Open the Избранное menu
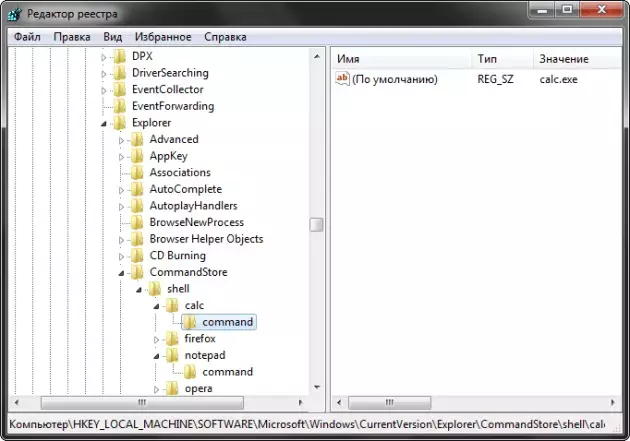The image size is (630, 441). tap(163, 37)
